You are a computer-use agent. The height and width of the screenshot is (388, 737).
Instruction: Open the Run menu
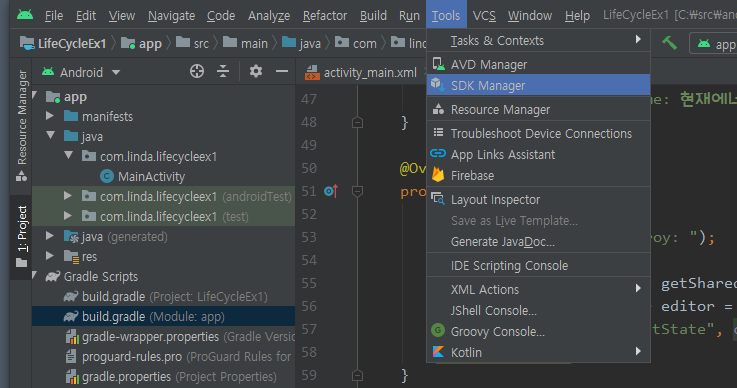point(409,16)
